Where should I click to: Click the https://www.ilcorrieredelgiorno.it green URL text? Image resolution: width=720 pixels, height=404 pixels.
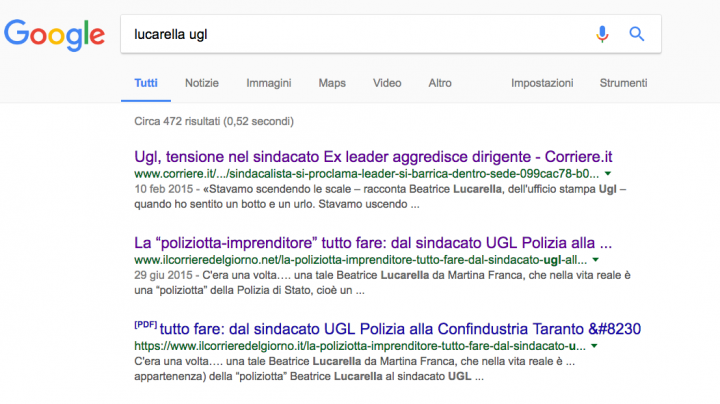point(360,346)
